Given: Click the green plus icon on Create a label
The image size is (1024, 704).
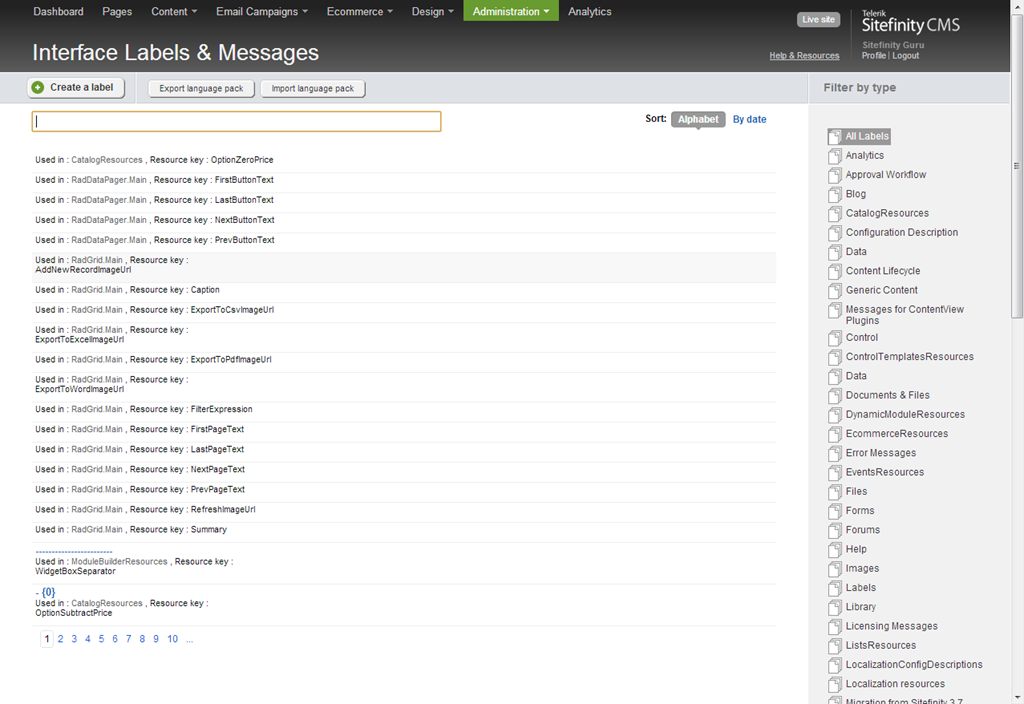Looking at the screenshot, I should click(x=38, y=88).
